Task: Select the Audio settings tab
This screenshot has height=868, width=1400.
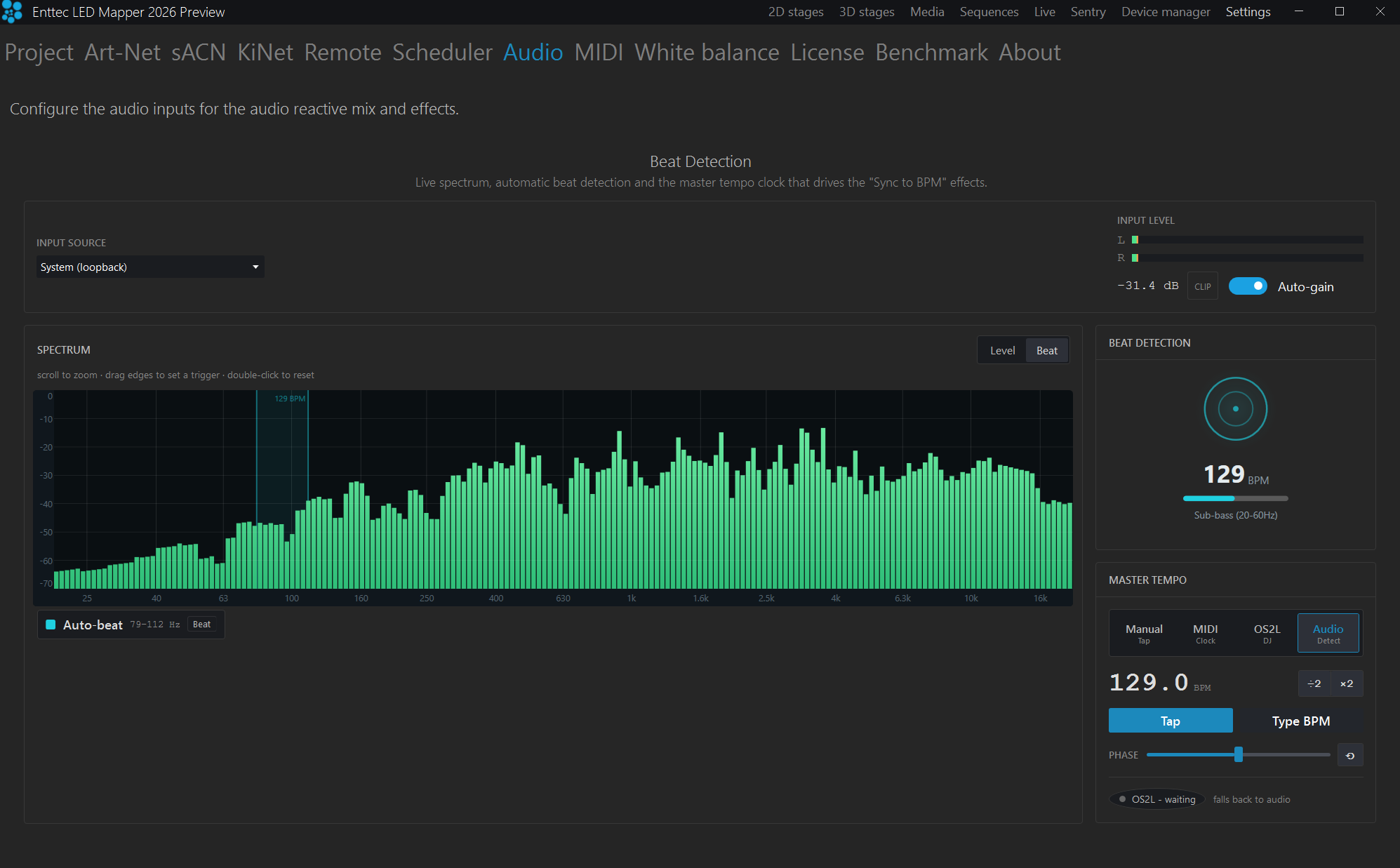Action: pos(533,53)
